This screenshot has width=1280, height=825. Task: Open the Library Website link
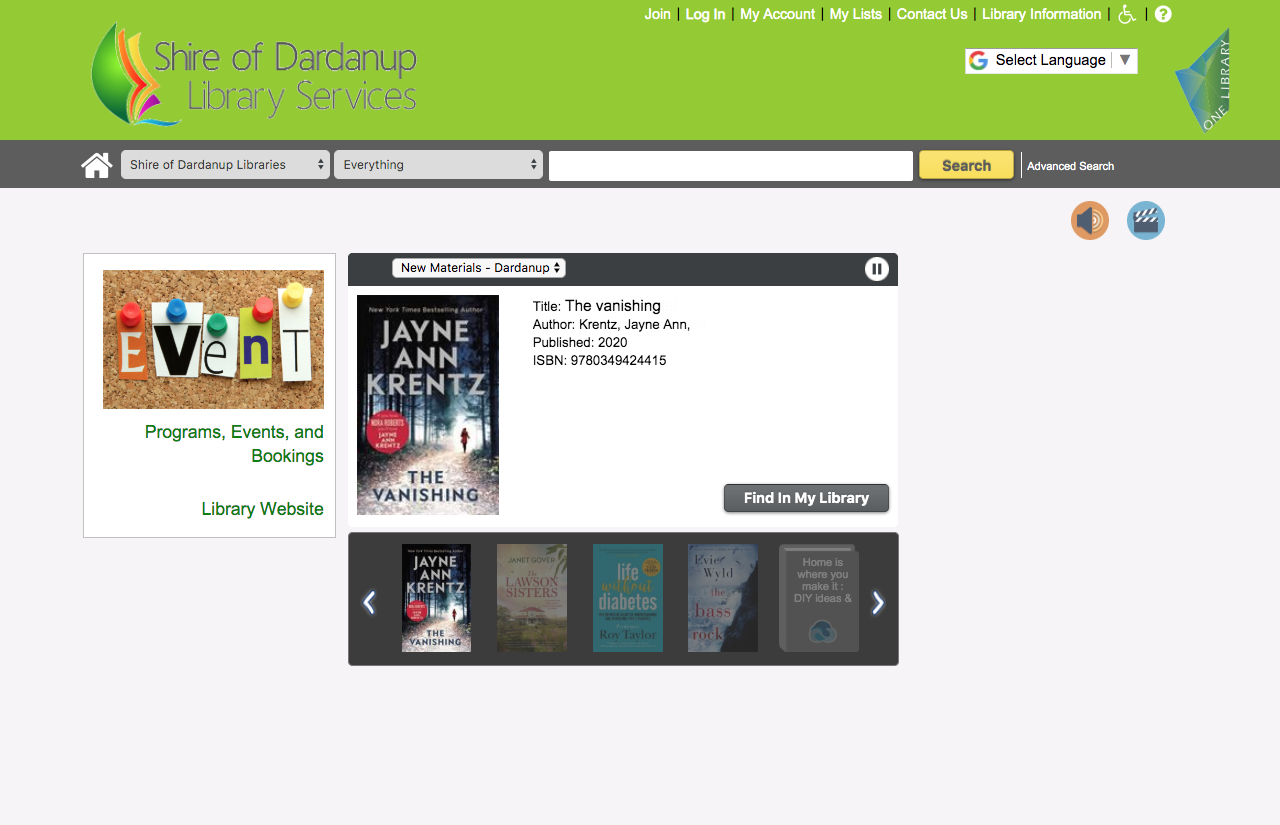[262, 509]
